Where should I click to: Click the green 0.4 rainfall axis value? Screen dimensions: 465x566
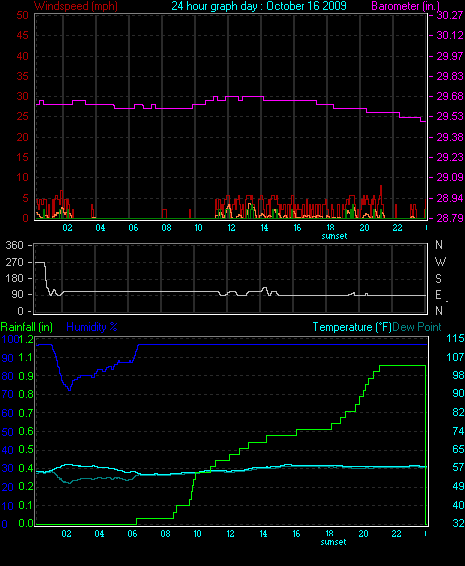point(26,469)
